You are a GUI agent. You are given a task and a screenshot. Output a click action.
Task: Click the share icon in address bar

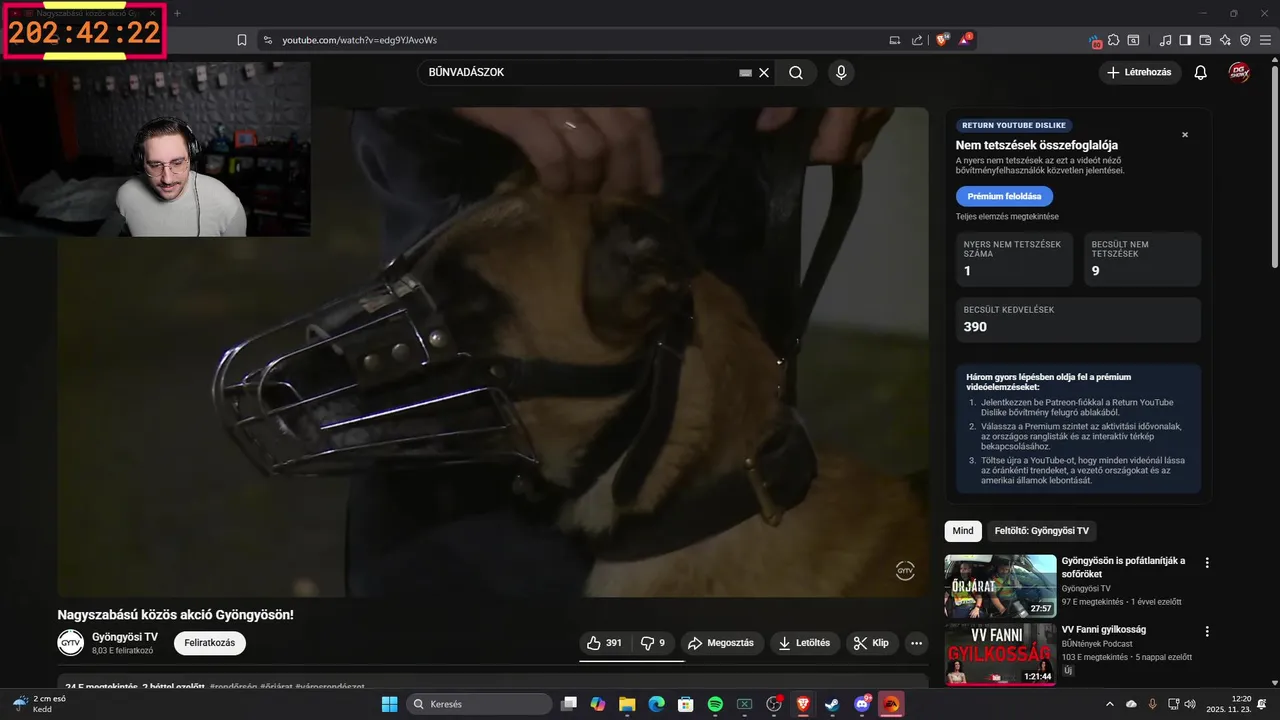918,40
